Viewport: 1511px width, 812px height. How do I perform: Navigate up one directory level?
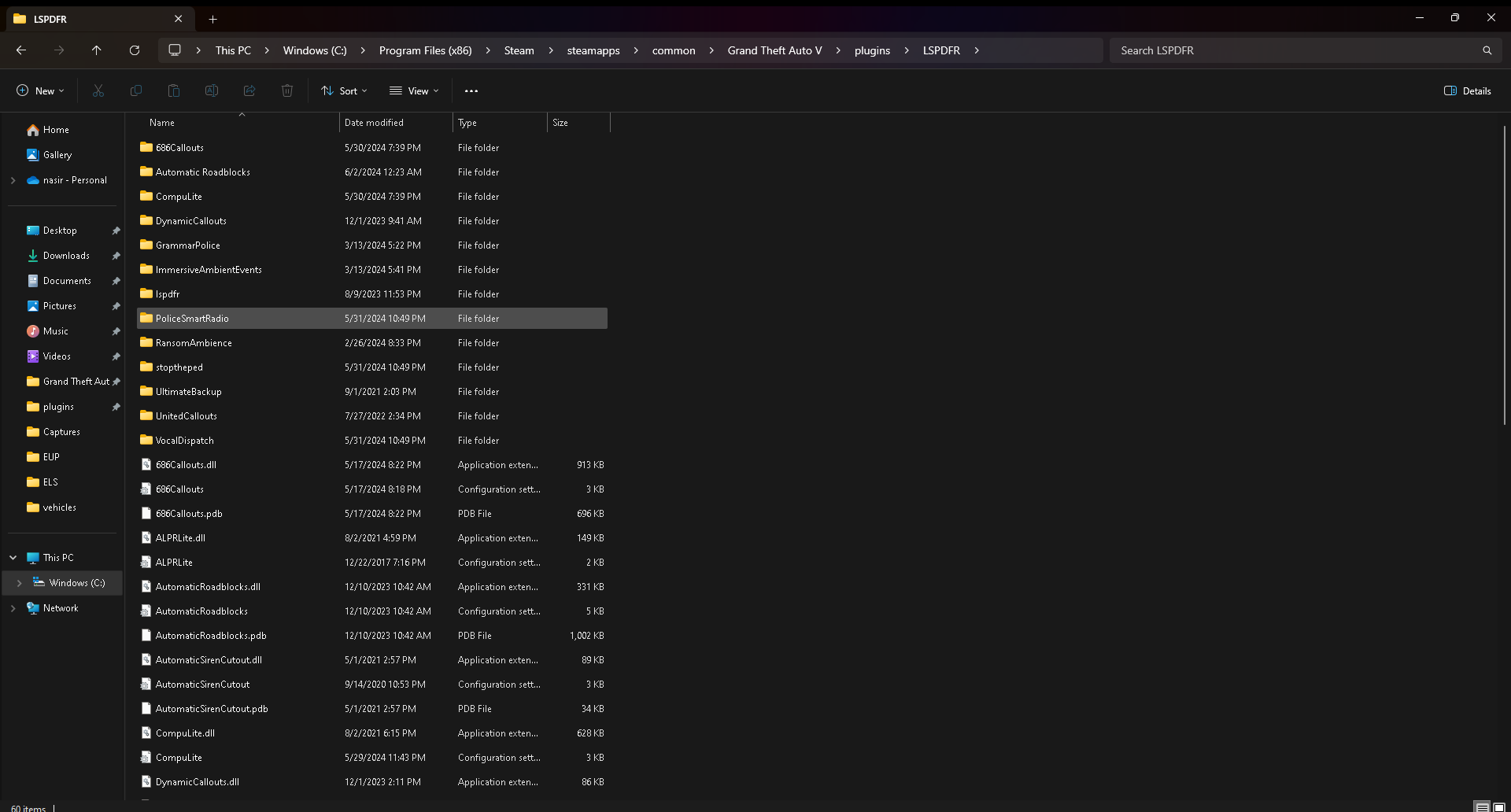point(97,50)
